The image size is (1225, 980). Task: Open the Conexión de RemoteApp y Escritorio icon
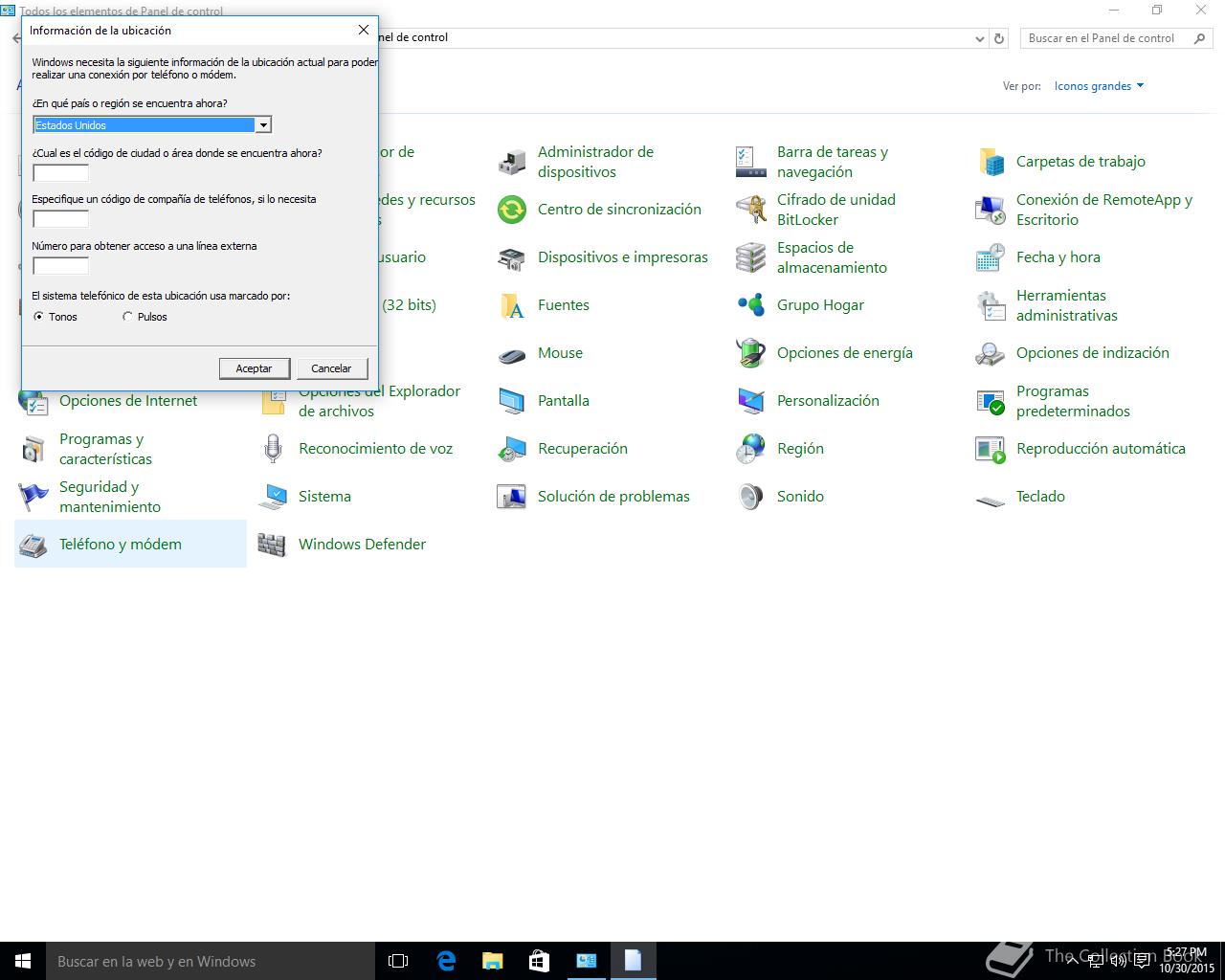pyautogui.click(x=991, y=210)
